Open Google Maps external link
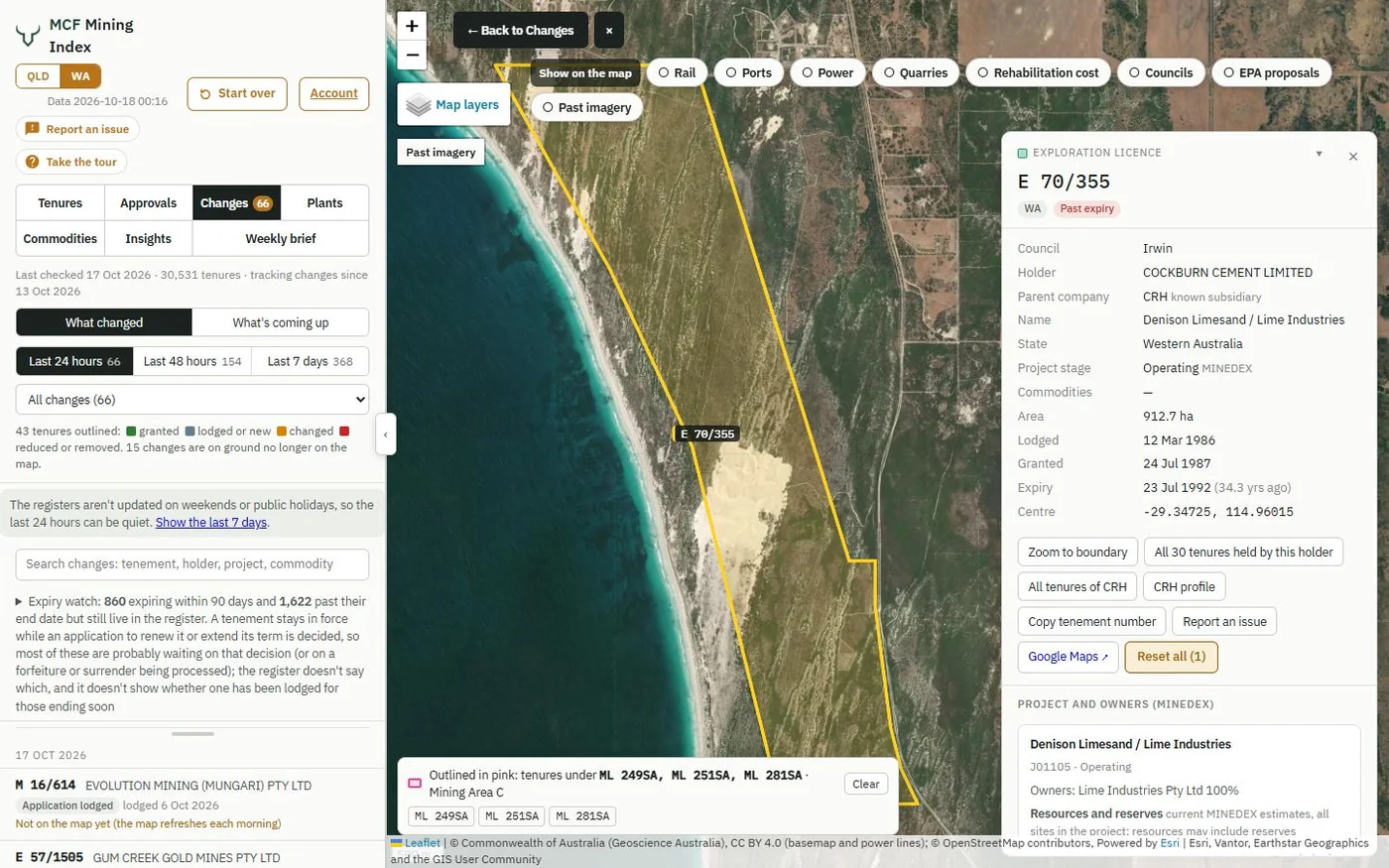Viewport: 1389px width, 868px height. click(1068, 657)
